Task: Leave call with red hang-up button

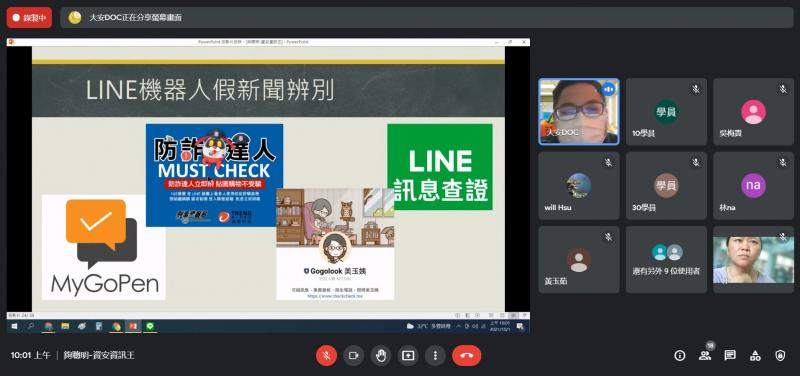Action: [466, 356]
